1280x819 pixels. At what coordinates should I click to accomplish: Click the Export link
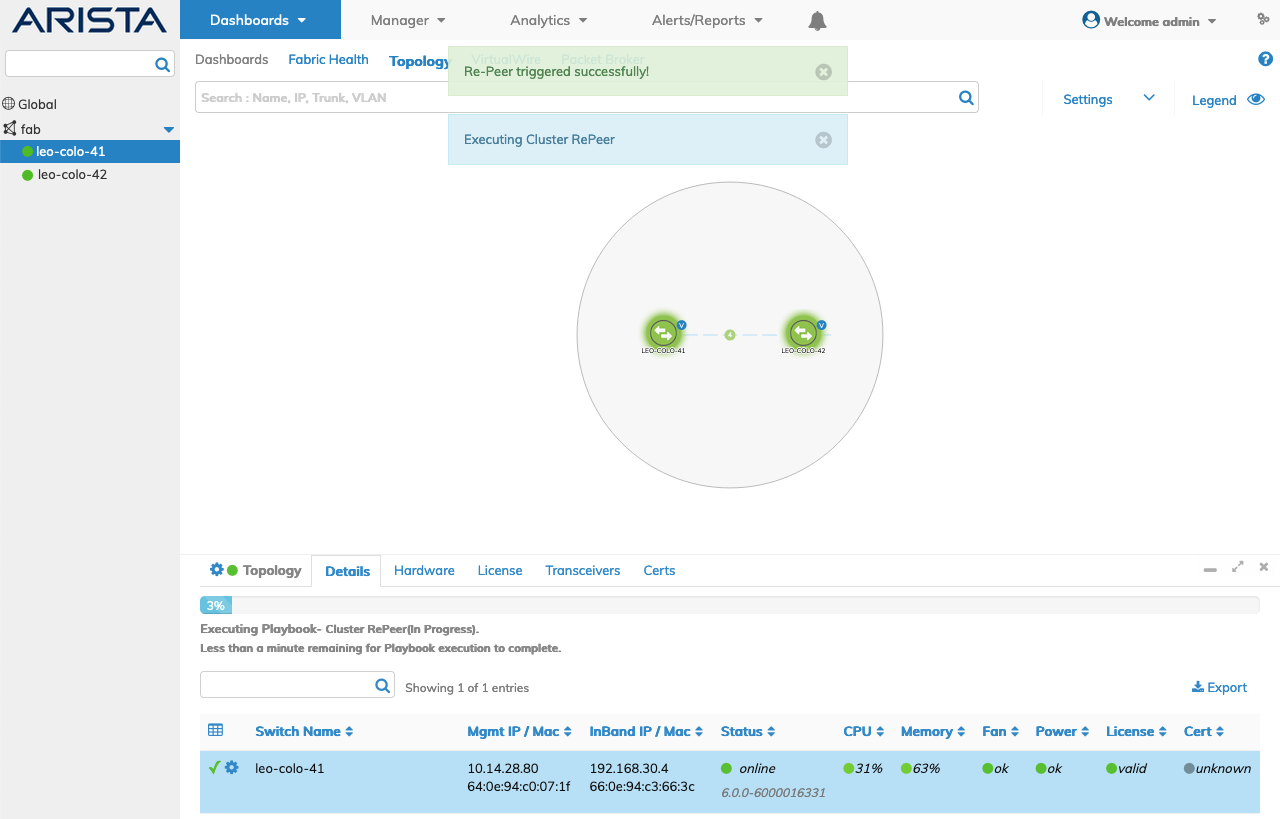tap(1219, 687)
